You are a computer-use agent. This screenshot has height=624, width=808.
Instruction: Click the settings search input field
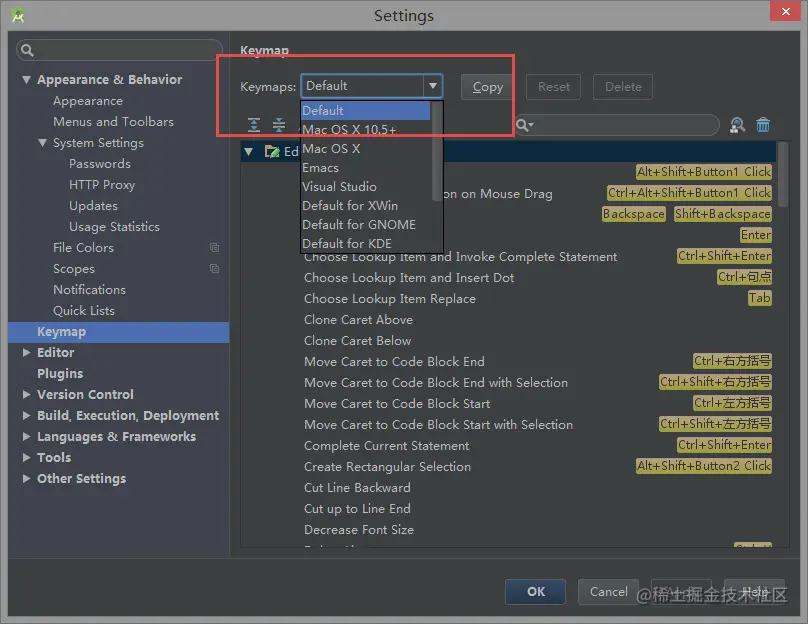click(x=120, y=50)
